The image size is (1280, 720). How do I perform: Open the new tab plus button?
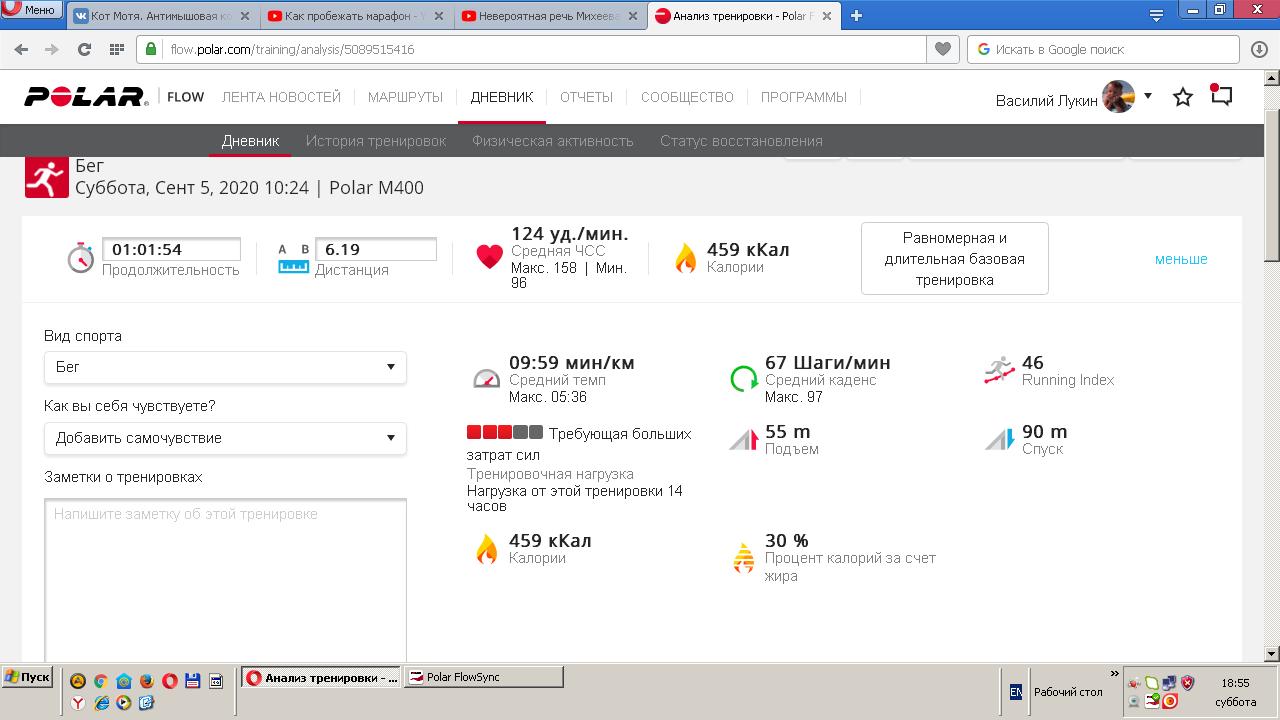click(856, 15)
